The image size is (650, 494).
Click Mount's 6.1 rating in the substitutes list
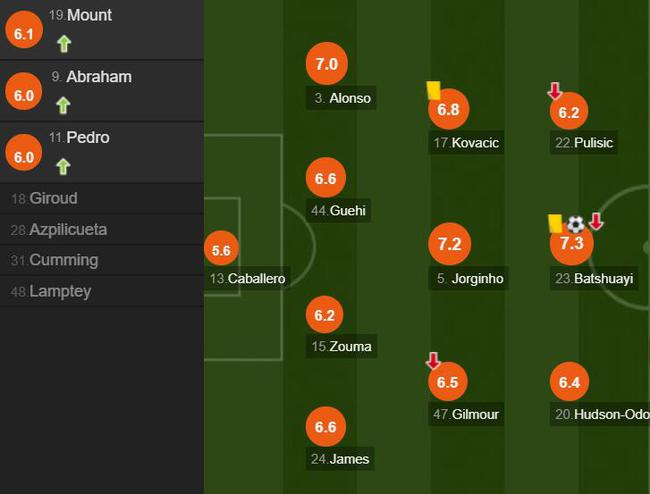point(24,33)
